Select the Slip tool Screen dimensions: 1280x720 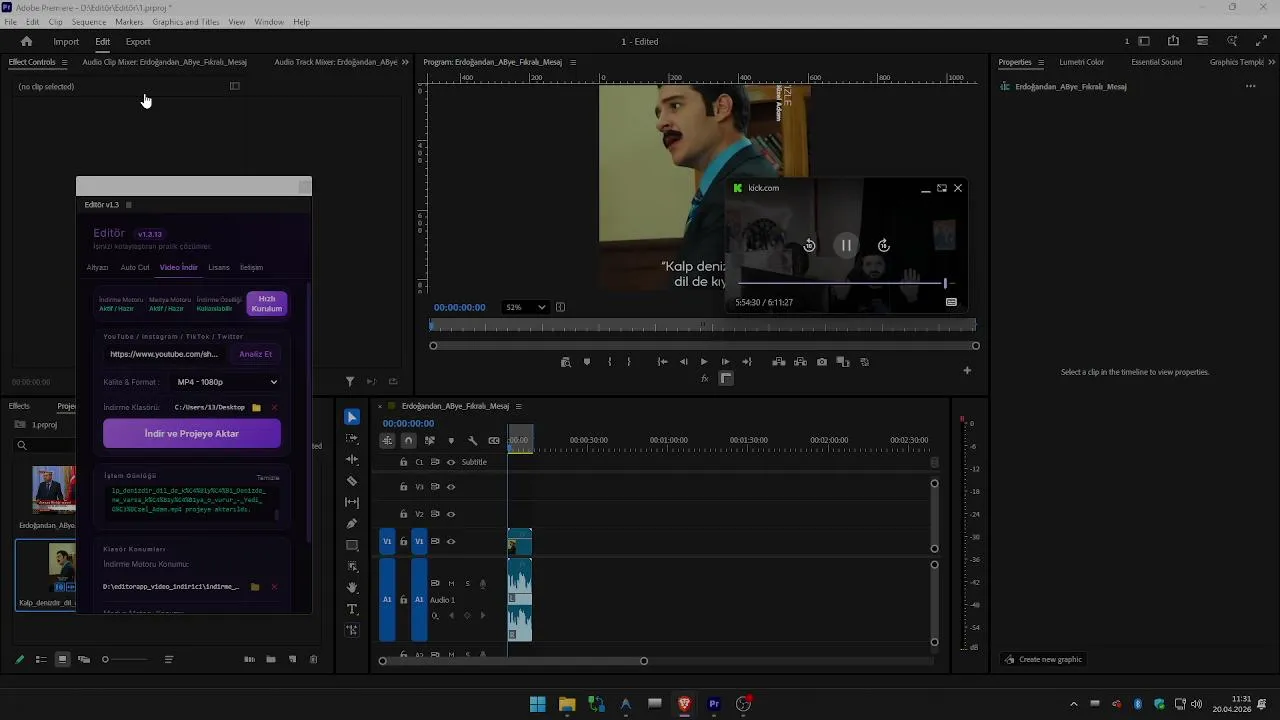pyautogui.click(x=352, y=502)
